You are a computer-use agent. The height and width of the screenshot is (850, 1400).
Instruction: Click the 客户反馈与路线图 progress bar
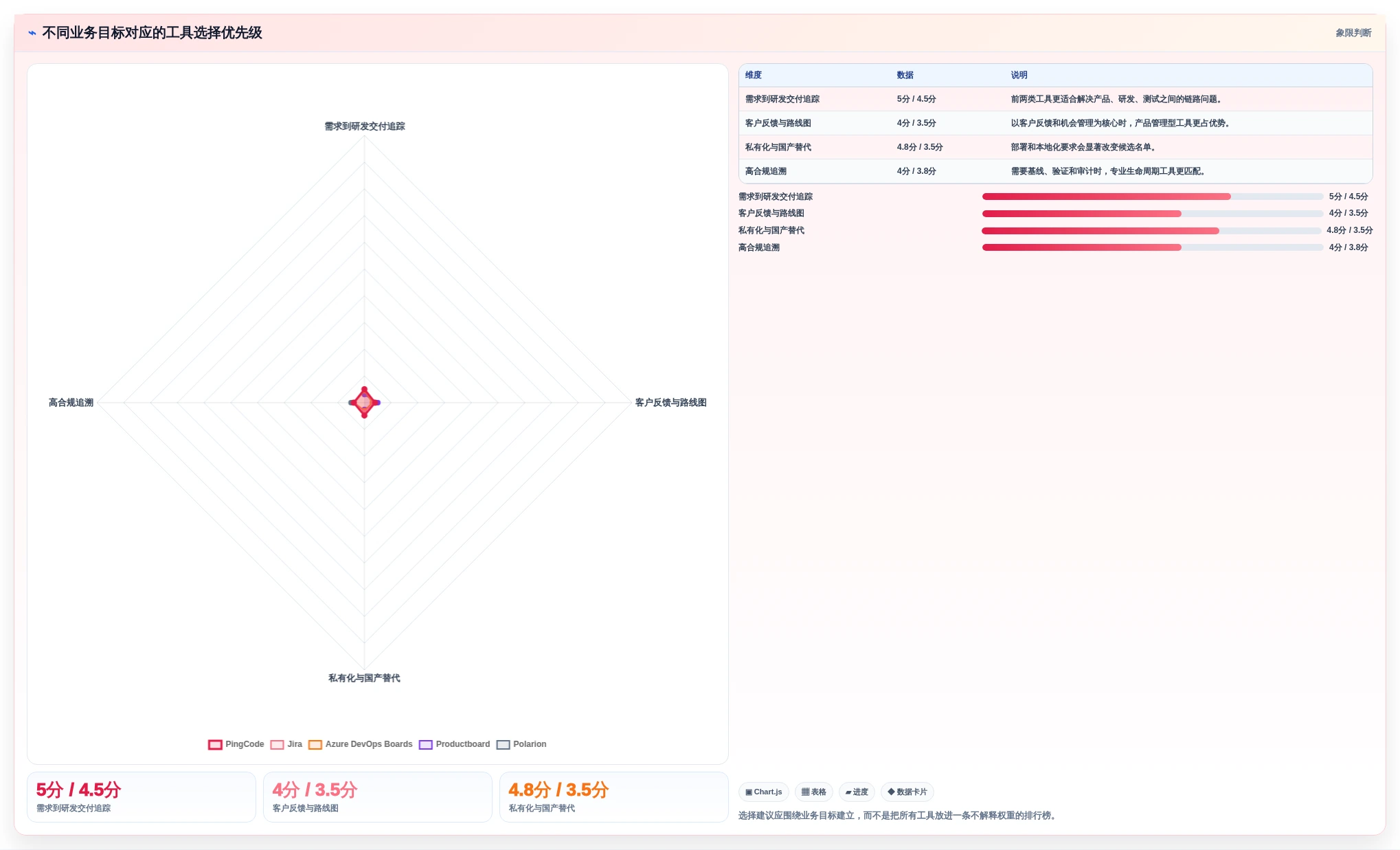point(1152,214)
